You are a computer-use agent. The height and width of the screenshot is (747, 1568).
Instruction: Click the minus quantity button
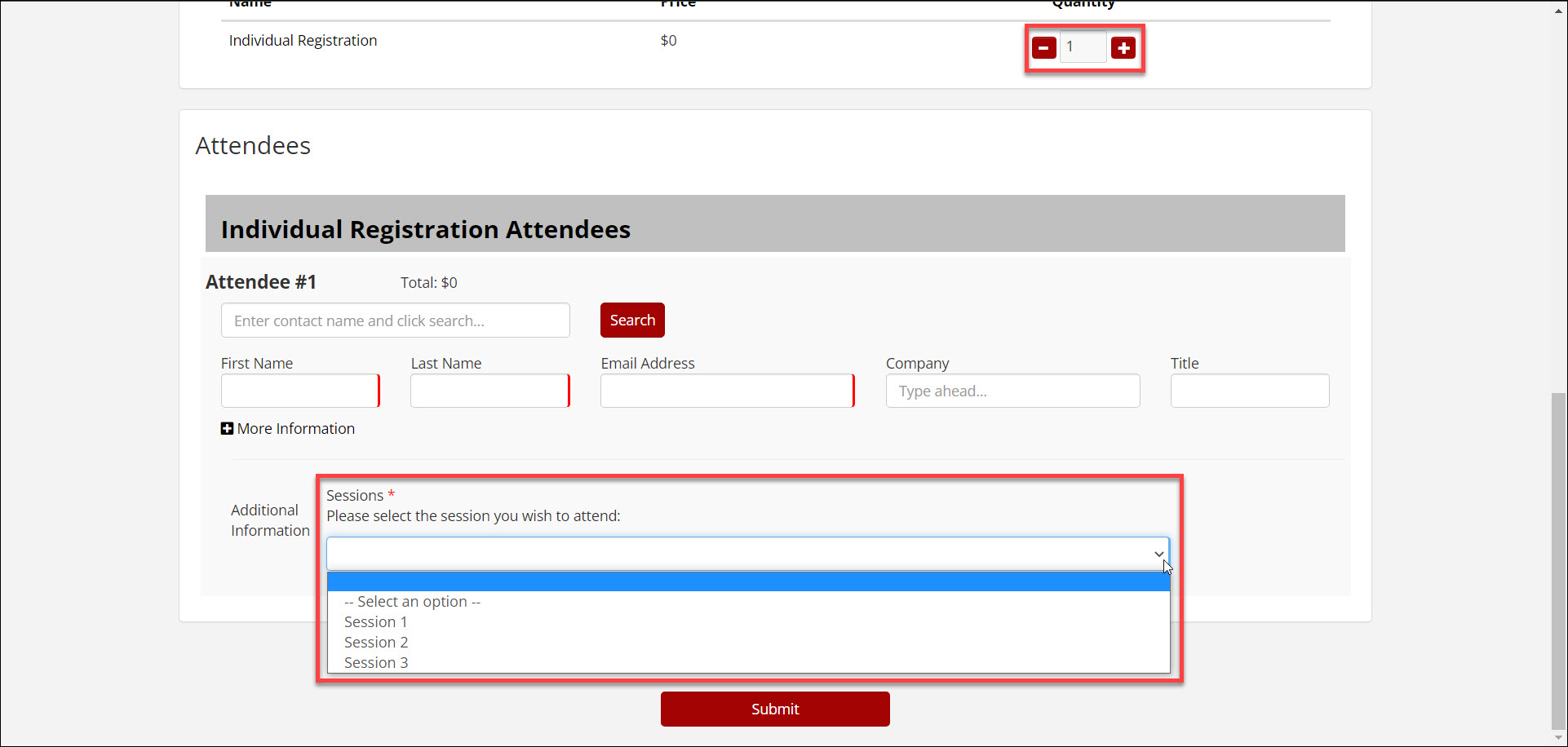pyautogui.click(x=1043, y=48)
